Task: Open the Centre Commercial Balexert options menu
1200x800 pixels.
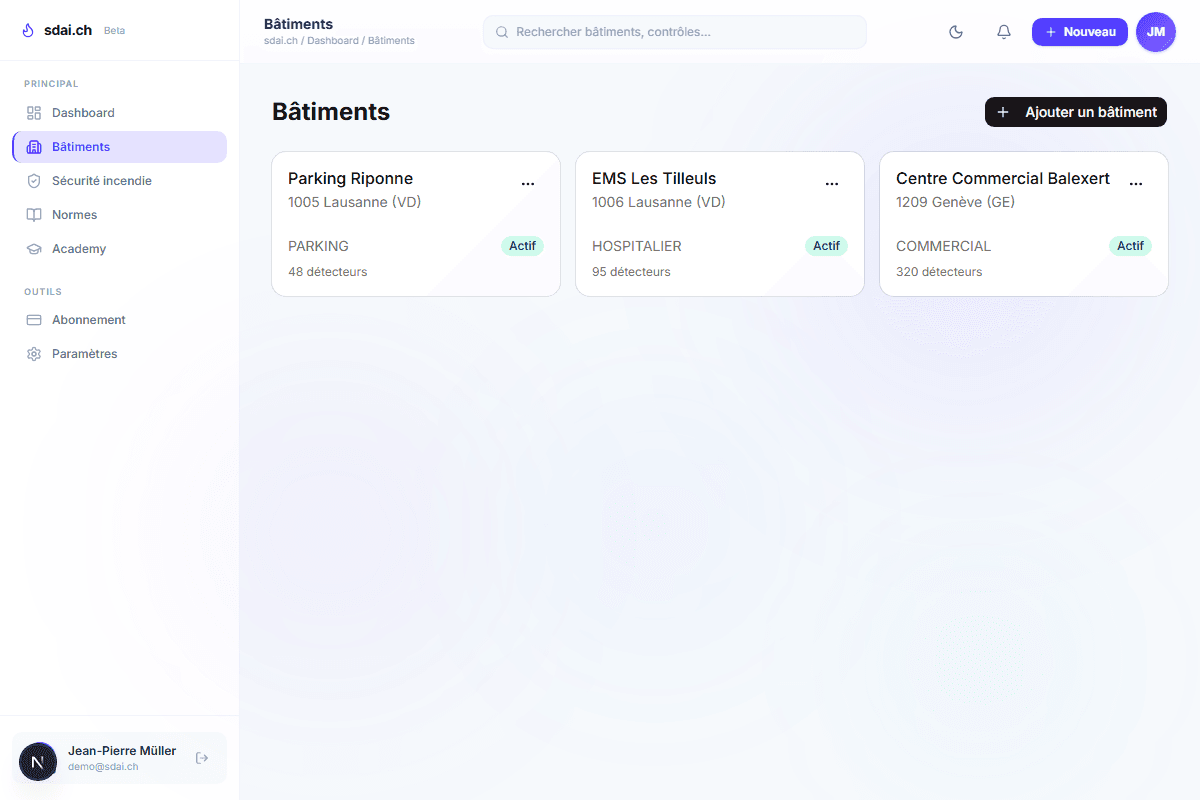Action: [1136, 182]
